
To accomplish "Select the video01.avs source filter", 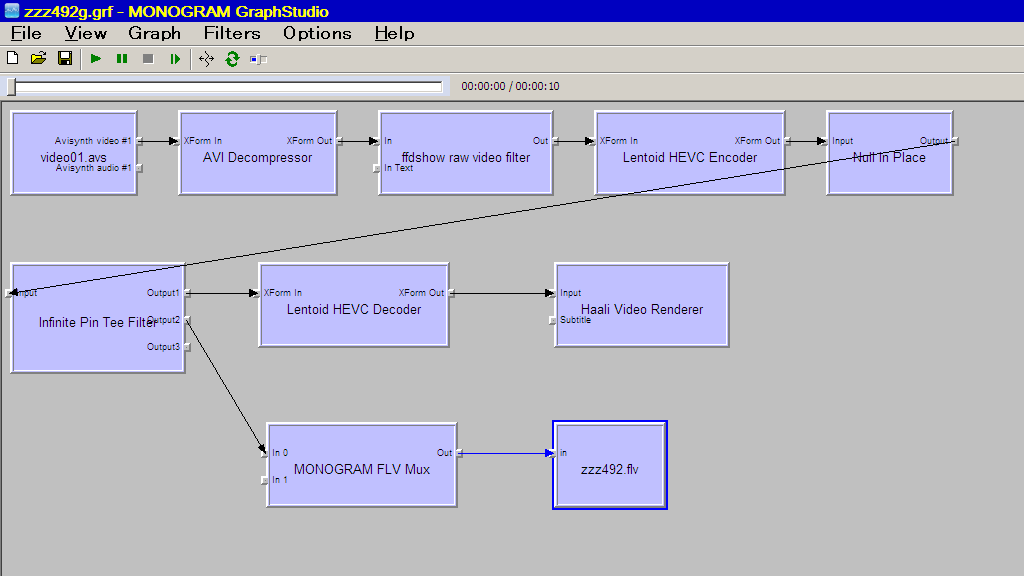I will 74,153.
